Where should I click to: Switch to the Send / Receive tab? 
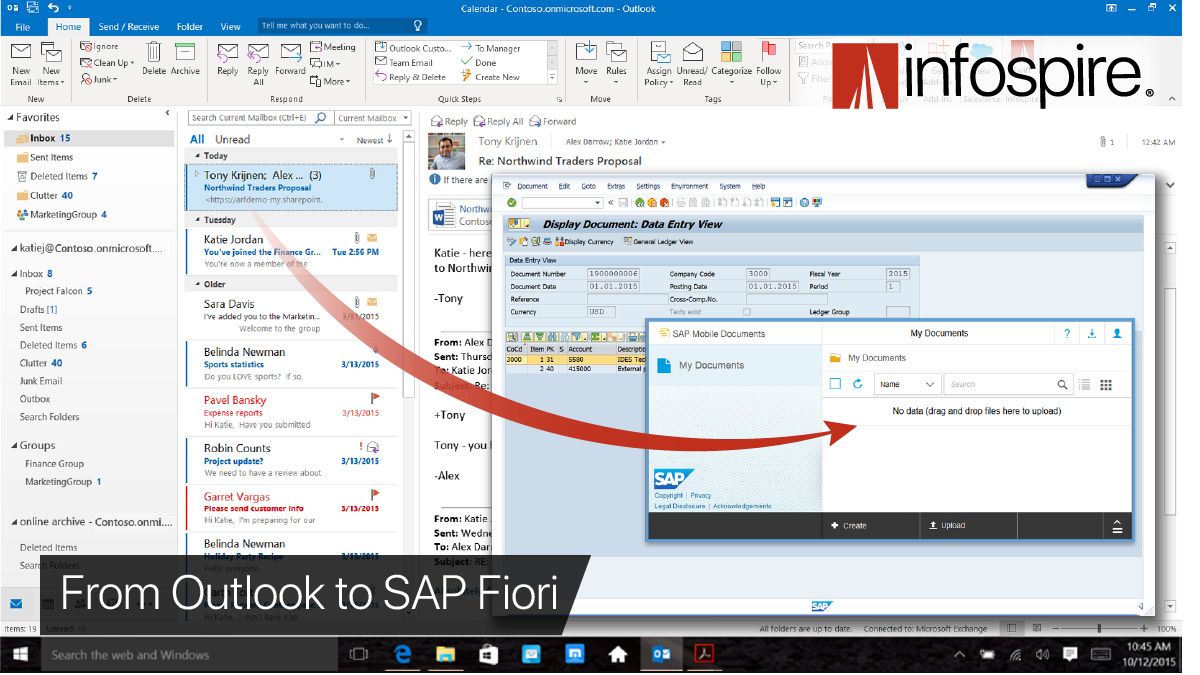click(x=128, y=27)
